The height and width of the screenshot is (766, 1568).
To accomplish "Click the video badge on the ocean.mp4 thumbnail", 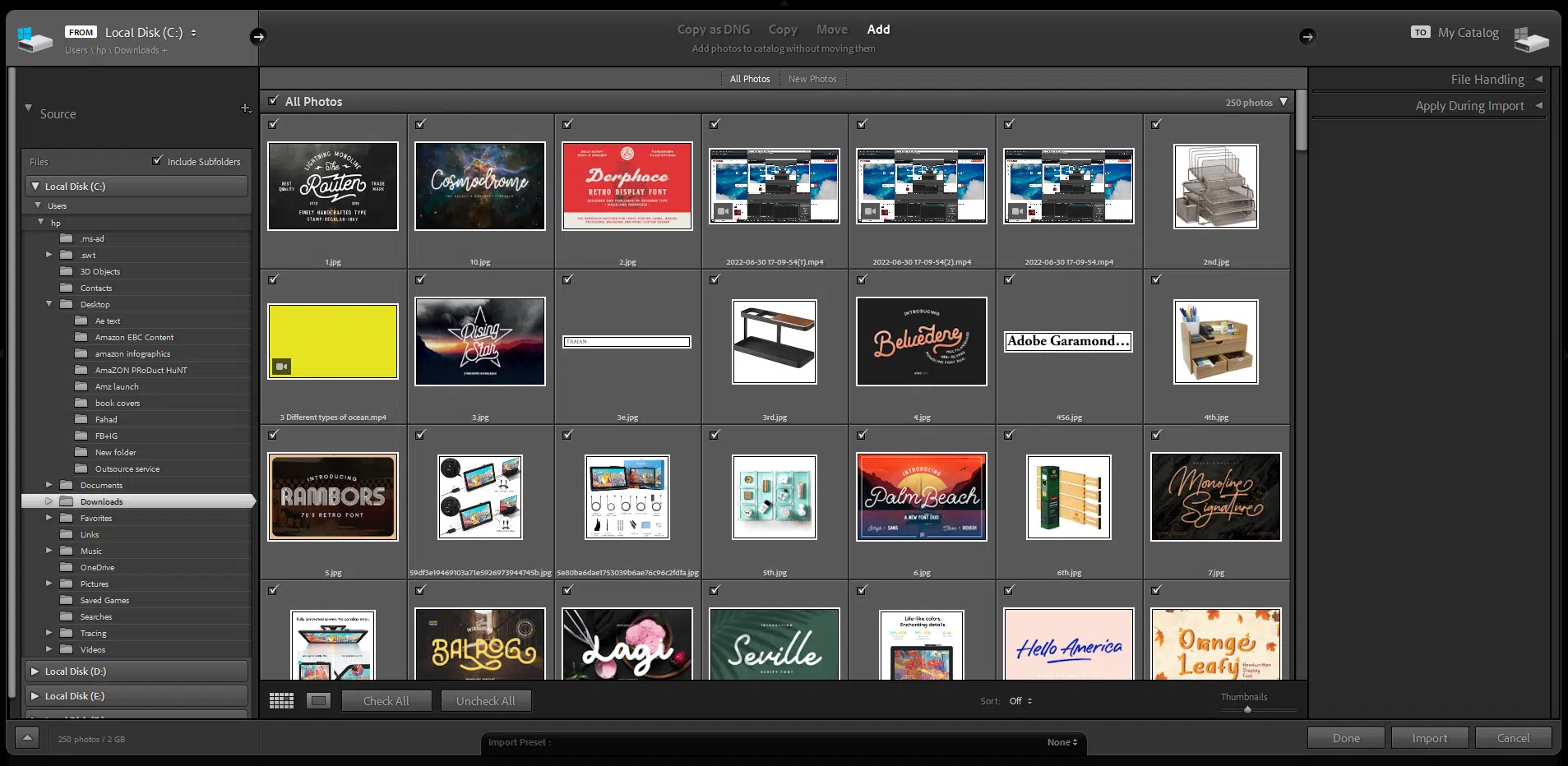I will click(x=283, y=367).
